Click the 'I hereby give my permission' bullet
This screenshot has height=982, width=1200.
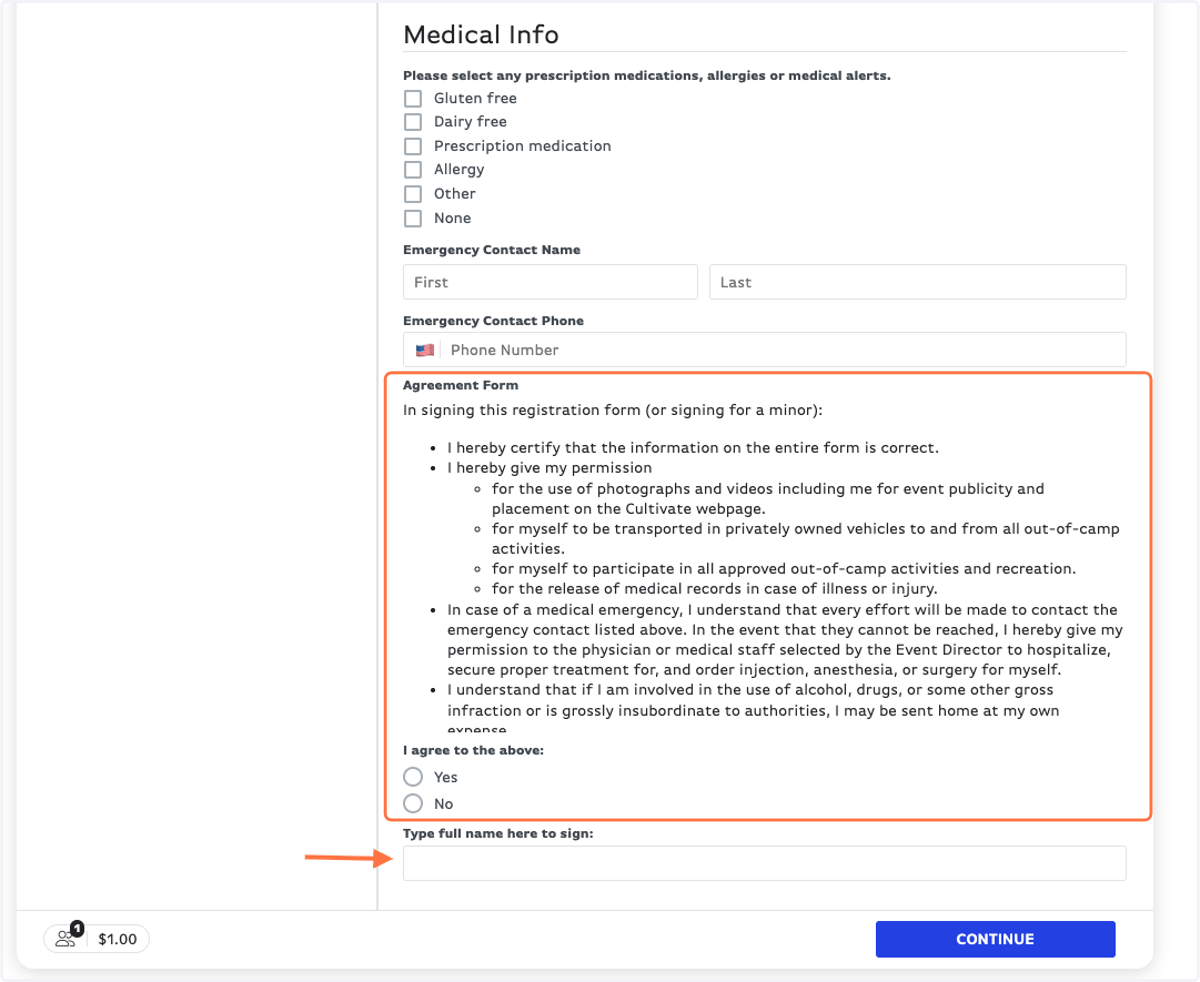click(549, 467)
